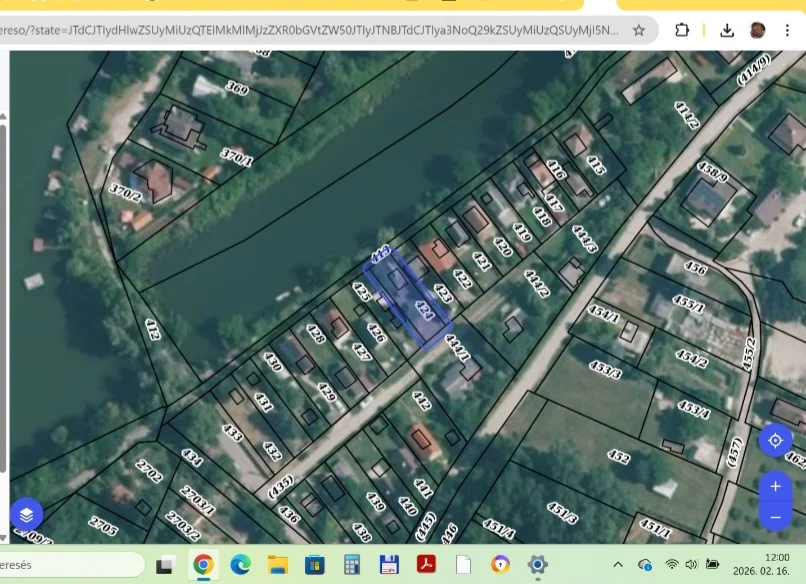Screen dimensions: 806x584
Task: Open Task View on the taskbar
Action: [165, 565]
